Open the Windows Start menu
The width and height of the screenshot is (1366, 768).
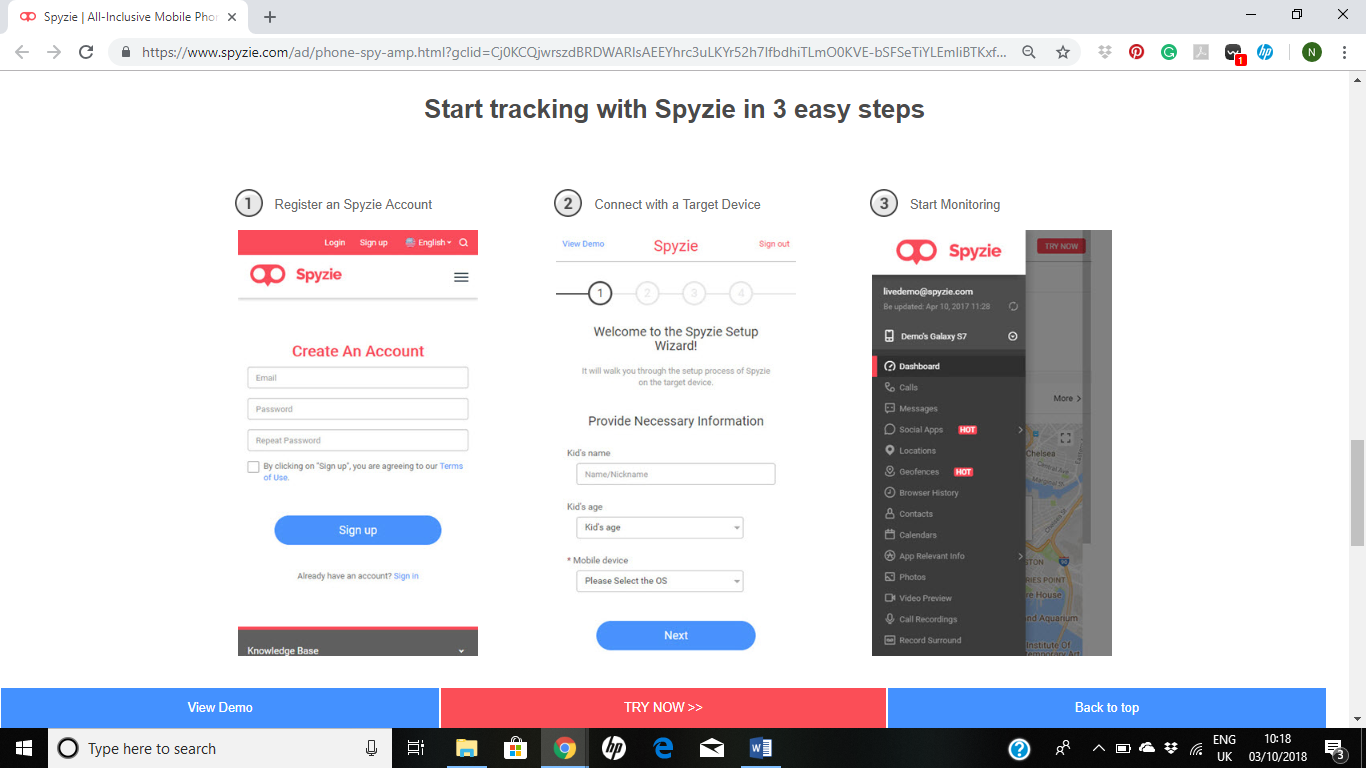[x=24, y=748]
